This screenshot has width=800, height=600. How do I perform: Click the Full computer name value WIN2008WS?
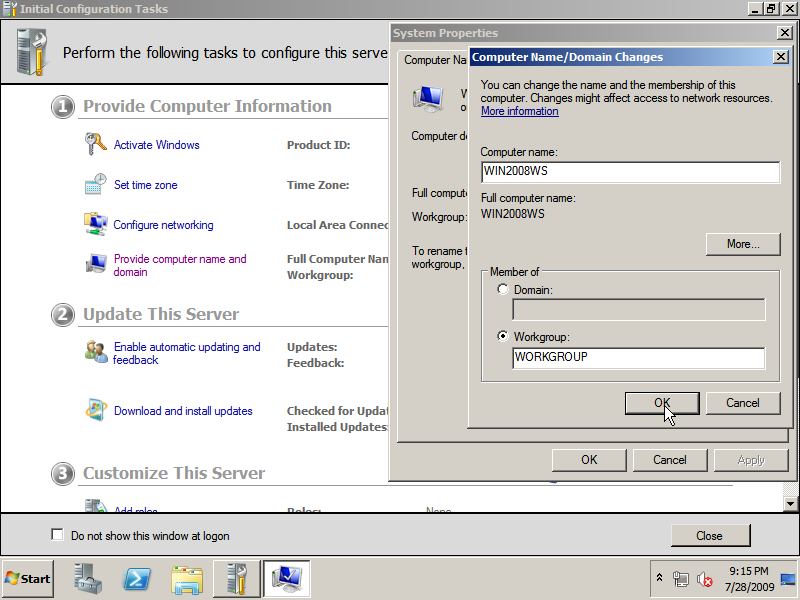coord(513,214)
